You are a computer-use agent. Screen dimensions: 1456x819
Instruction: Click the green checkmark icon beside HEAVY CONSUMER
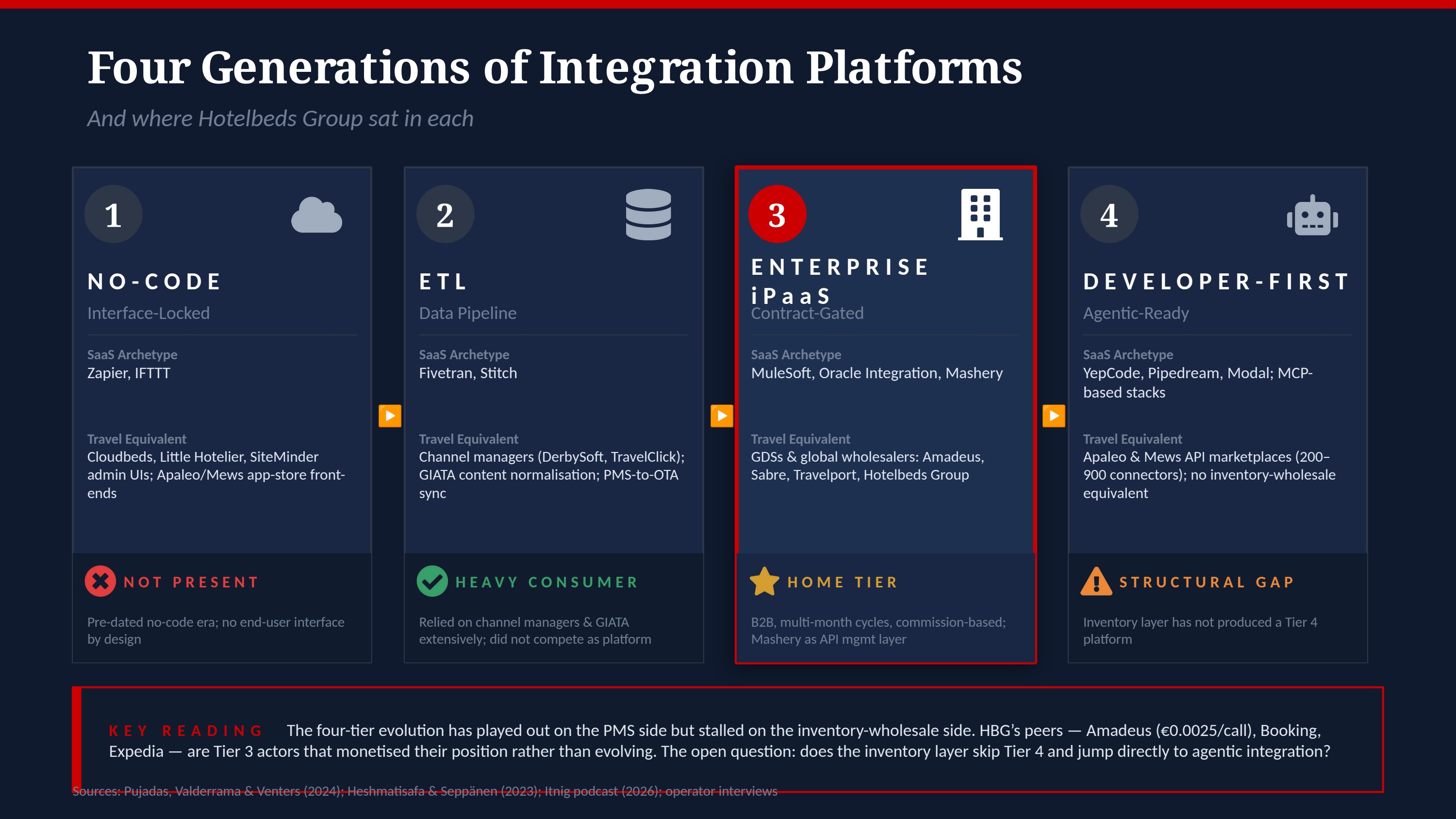pyautogui.click(x=432, y=581)
